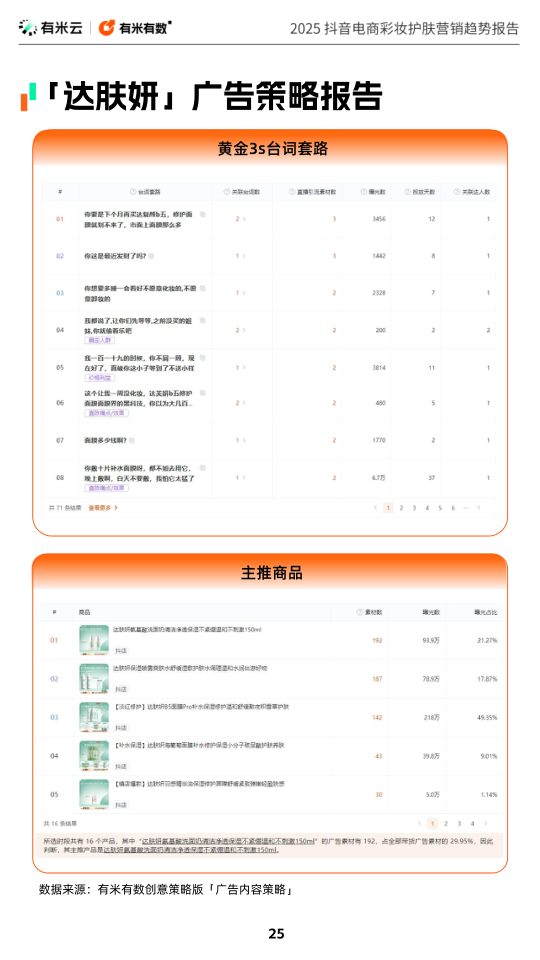Click the 主推商品 section heading
This screenshot has height=960, width=540.
[x=271, y=574]
